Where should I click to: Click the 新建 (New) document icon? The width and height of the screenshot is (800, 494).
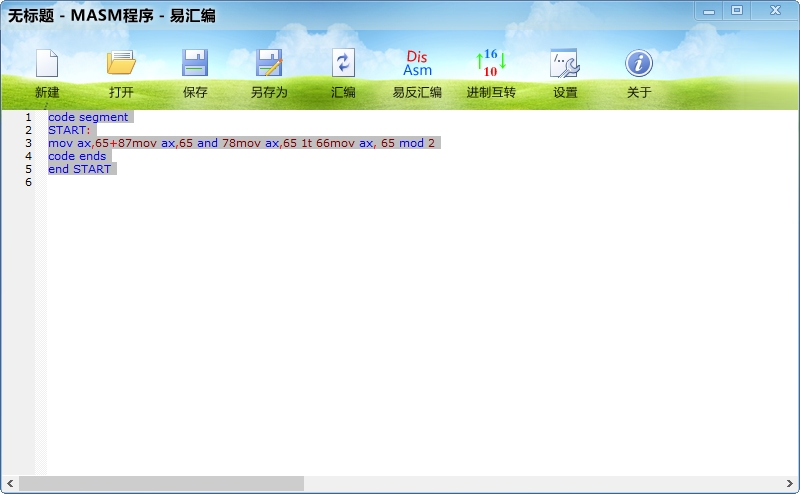point(47,63)
